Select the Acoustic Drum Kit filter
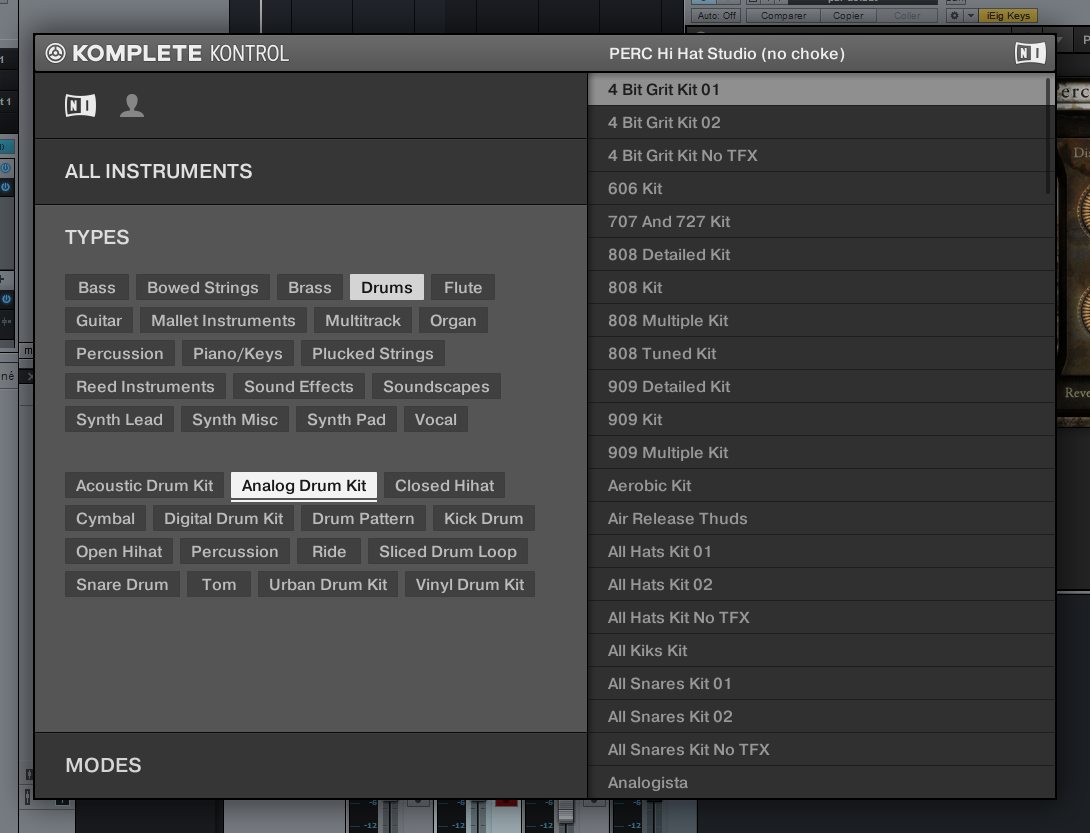This screenshot has height=833, width=1090. [143, 485]
